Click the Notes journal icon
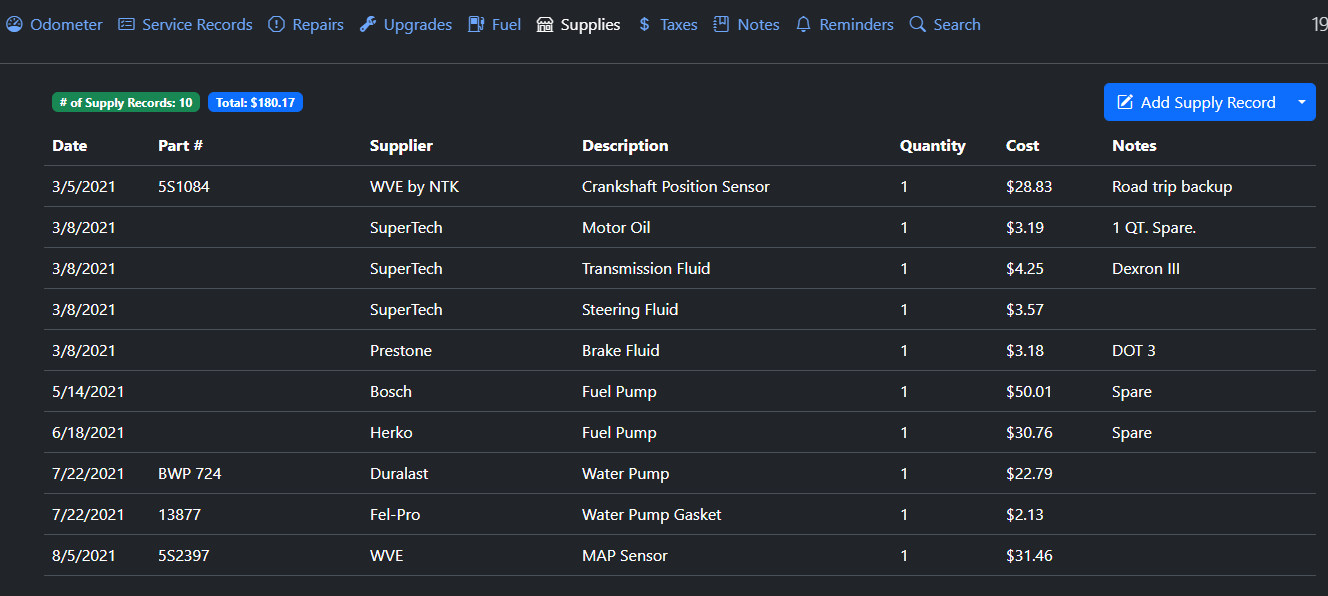1328x596 pixels. [721, 24]
